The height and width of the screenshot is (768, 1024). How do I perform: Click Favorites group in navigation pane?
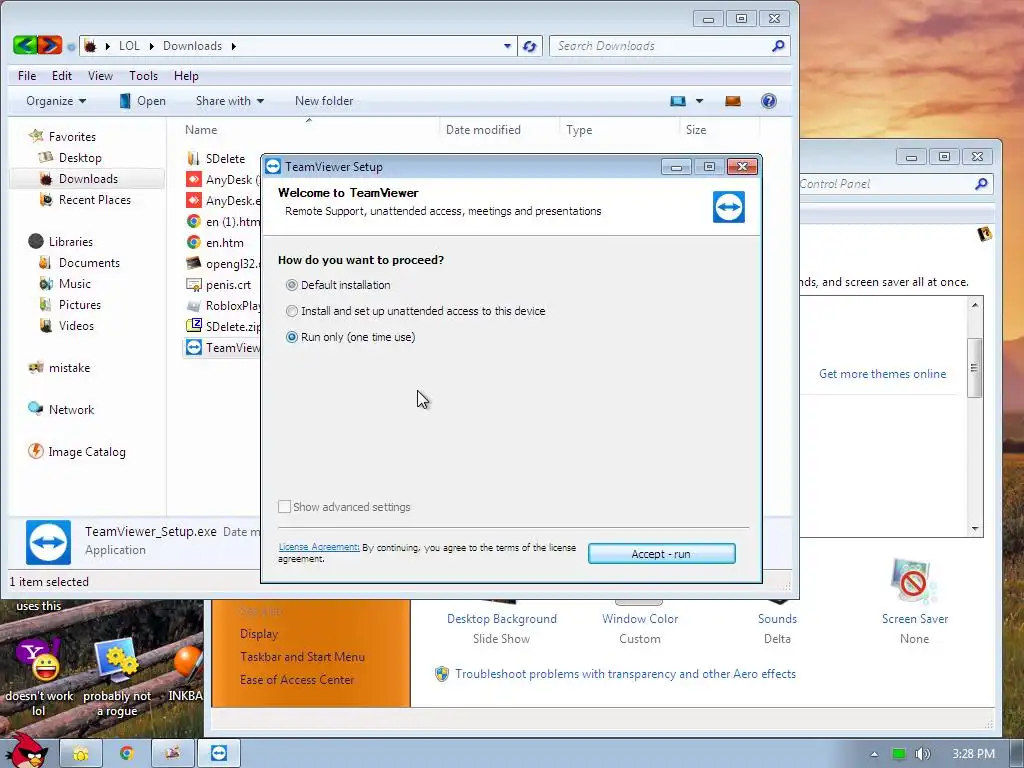[x=72, y=136]
